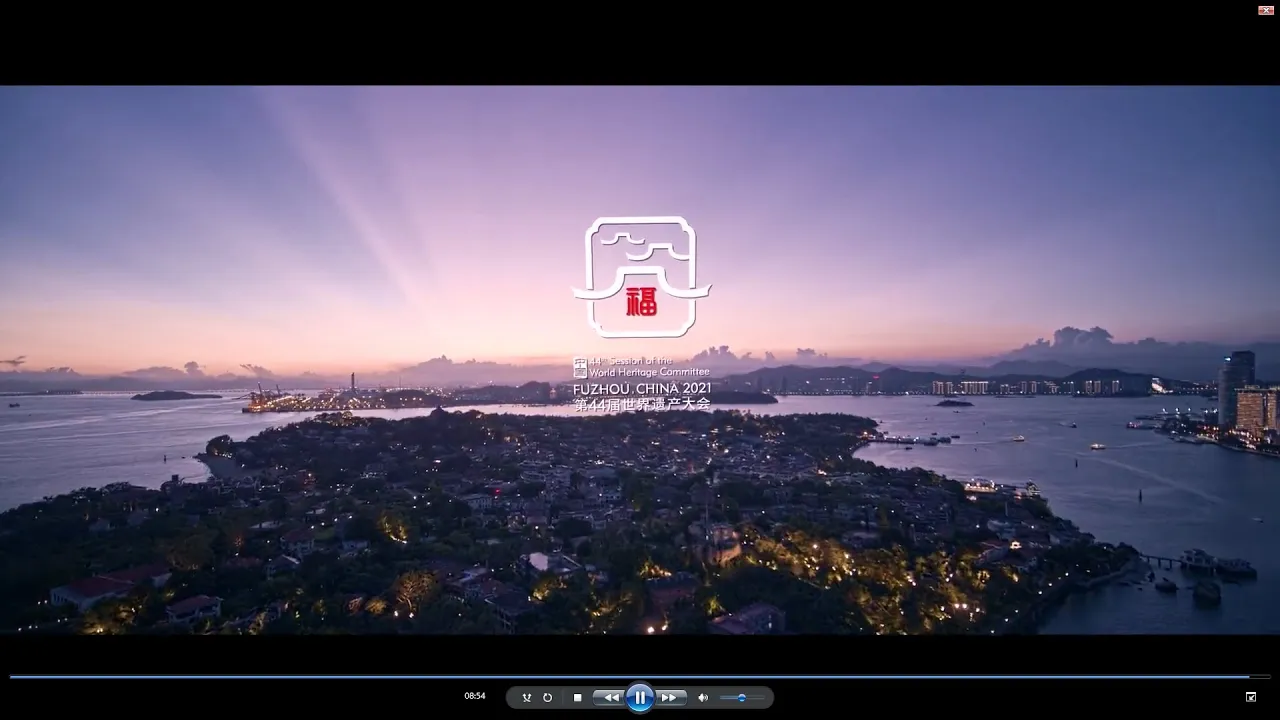Image resolution: width=1280 pixels, height=720 pixels.
Task: Exit full-screen mode using the corner icon
Action: pyautogui.click(x=1251, y=696)
